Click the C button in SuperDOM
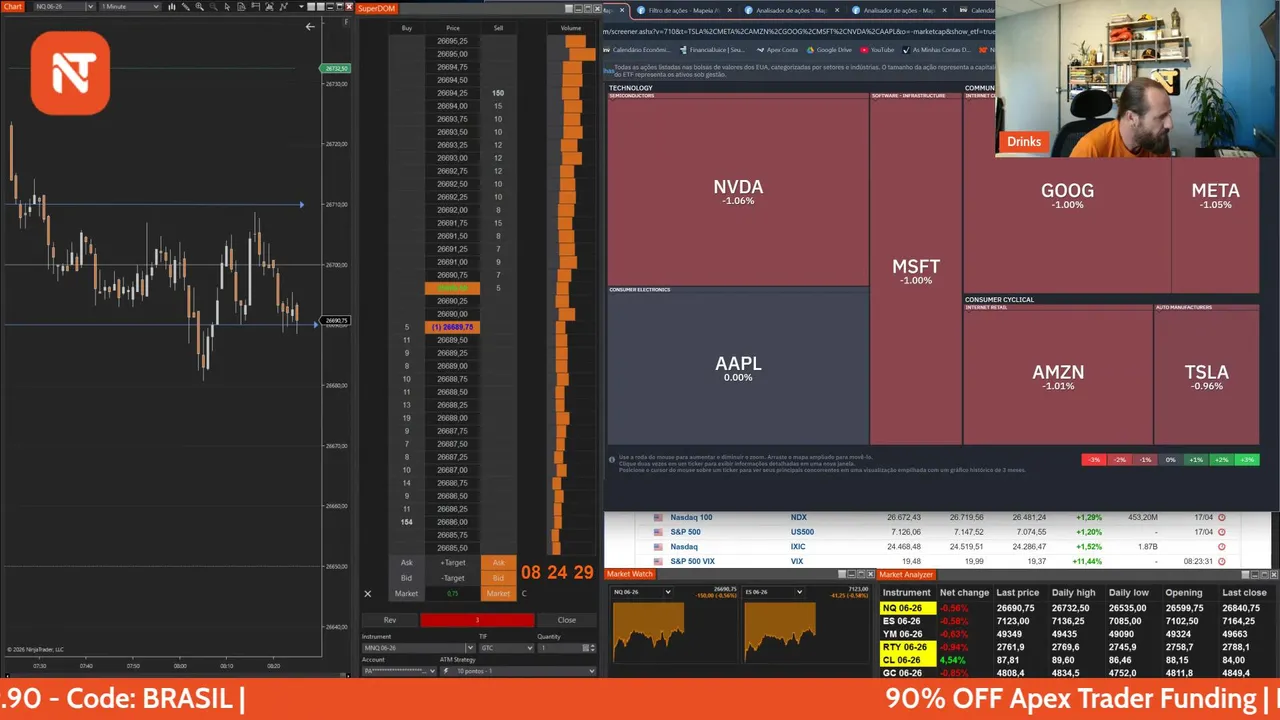The height and width of the screenshot is (720, 1280). [524, 594]
